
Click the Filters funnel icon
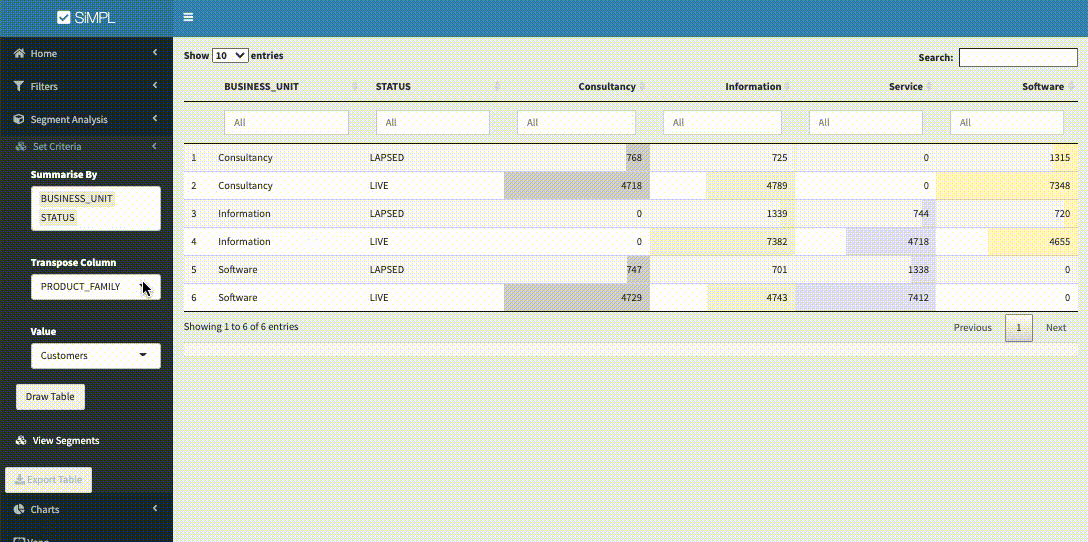19,87
